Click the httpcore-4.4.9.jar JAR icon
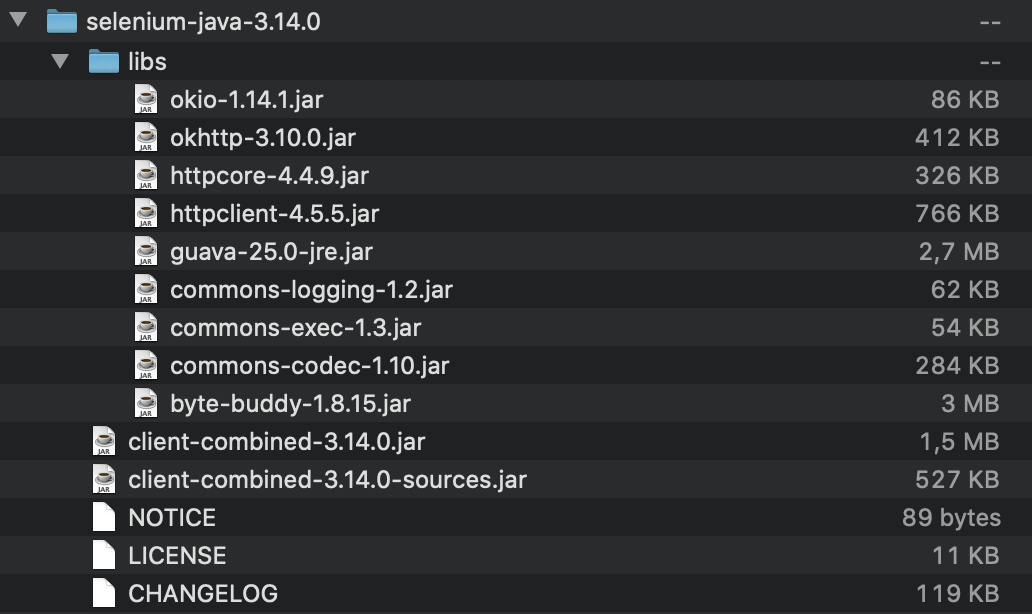The width and height of the screenshot is (1032, 614). pos(147,175)
